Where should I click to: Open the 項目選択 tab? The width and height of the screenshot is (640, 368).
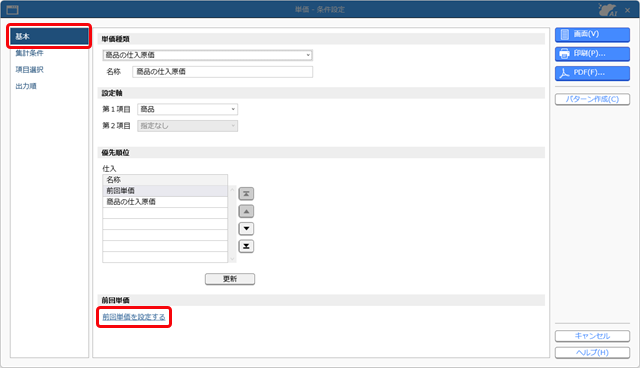[x=29, y=70]
